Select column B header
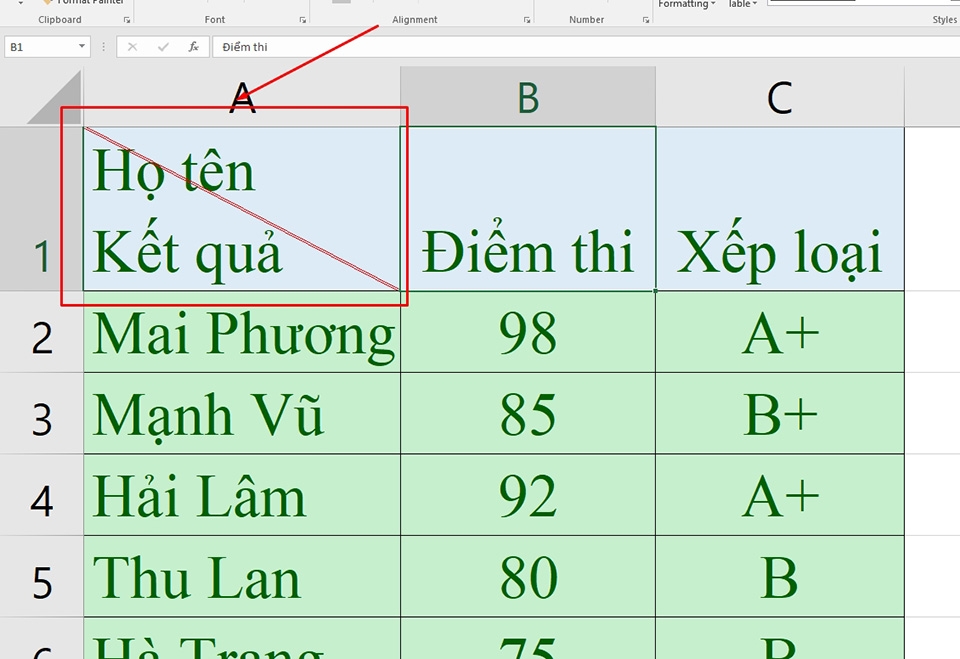The width and height of the screenshot is (960, 659). 528,97
